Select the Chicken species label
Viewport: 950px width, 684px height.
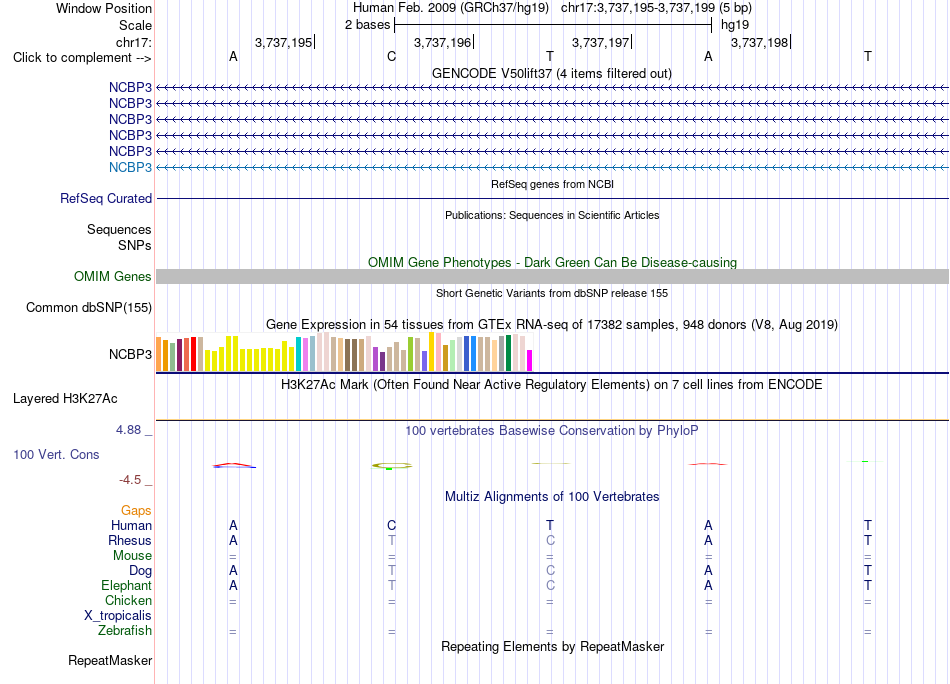pyautogui.click(x=128, y=600)
